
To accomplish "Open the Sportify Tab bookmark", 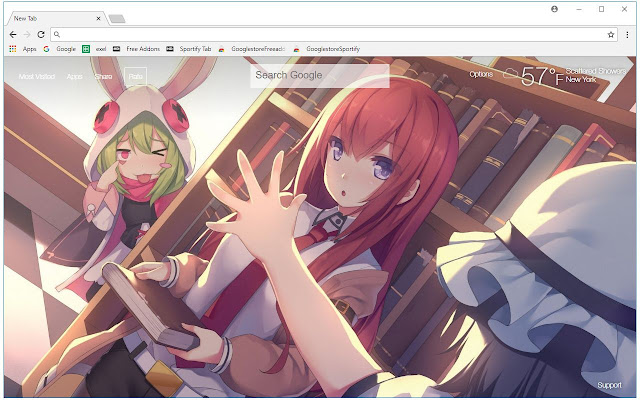I will click(x=189, y=49).
